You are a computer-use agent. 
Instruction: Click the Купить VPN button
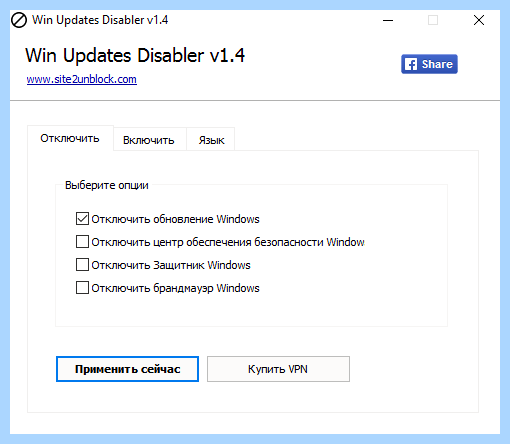278,369
